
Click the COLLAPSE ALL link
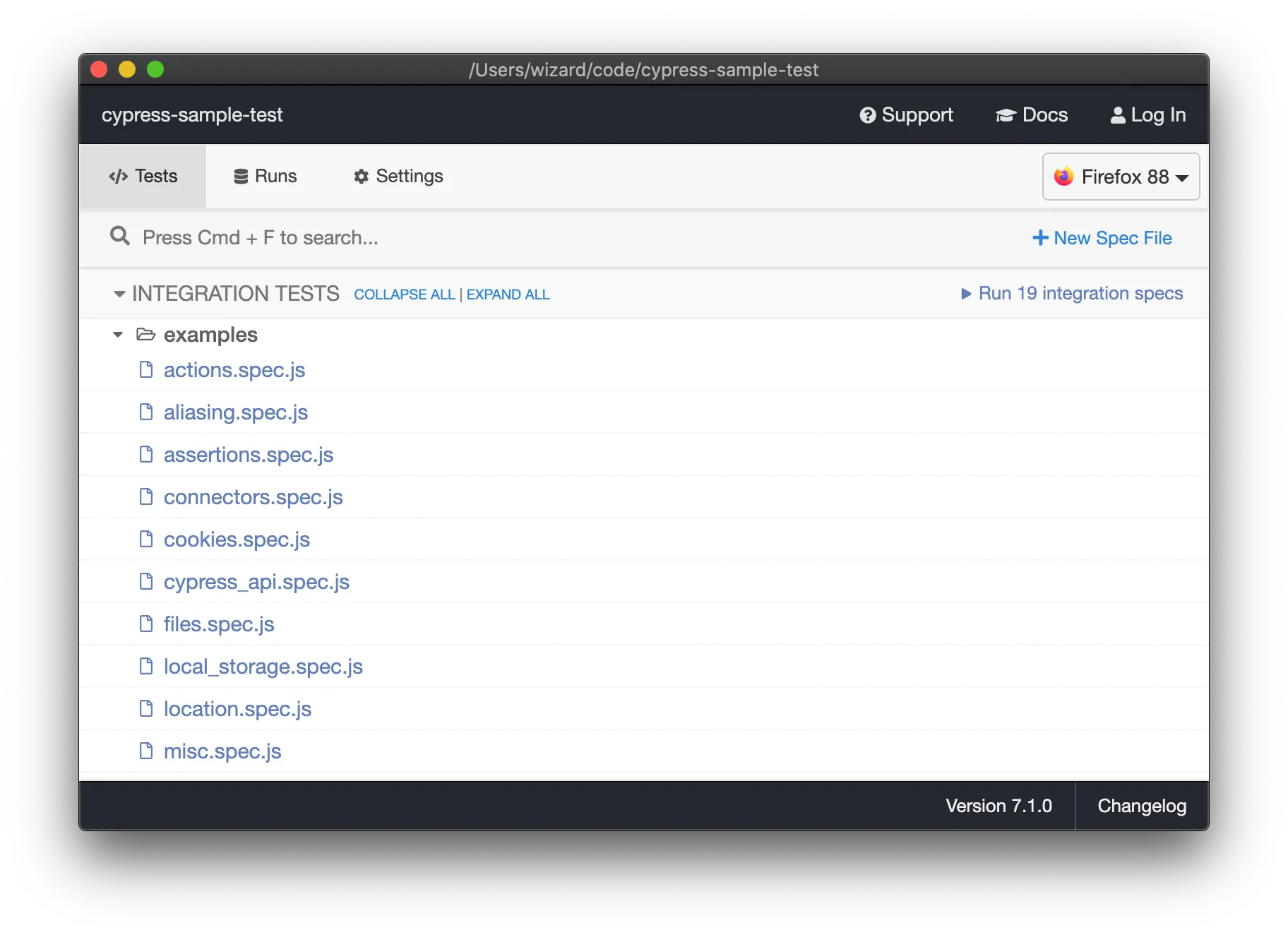405,294
